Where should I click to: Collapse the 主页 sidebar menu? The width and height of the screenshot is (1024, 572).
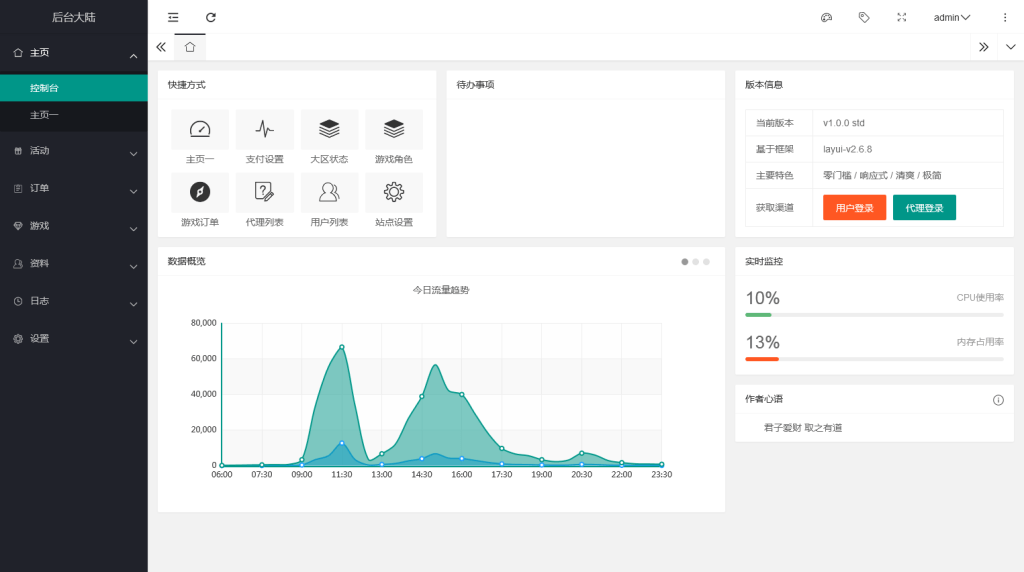[74, 53]
